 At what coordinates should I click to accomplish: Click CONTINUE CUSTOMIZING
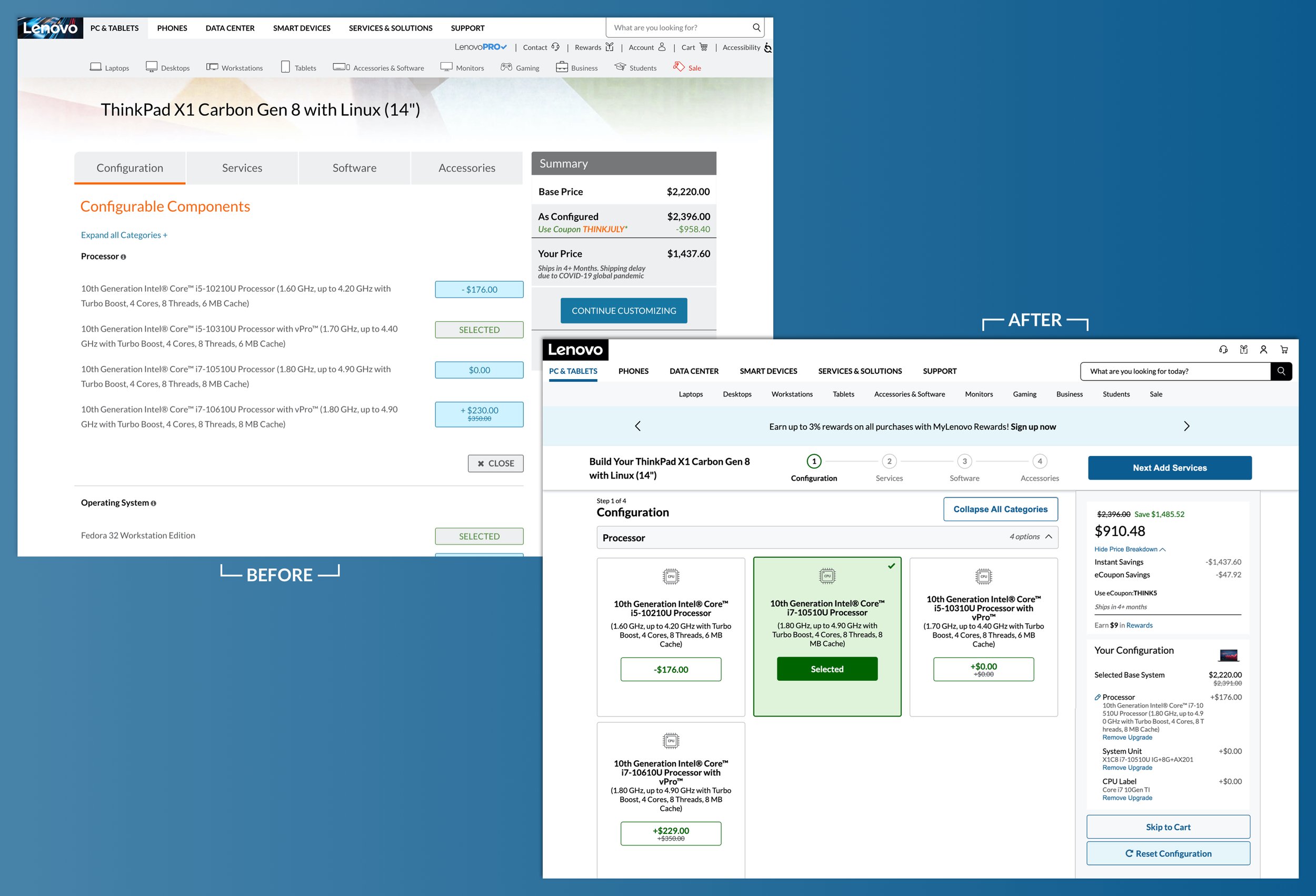(623, 311)
